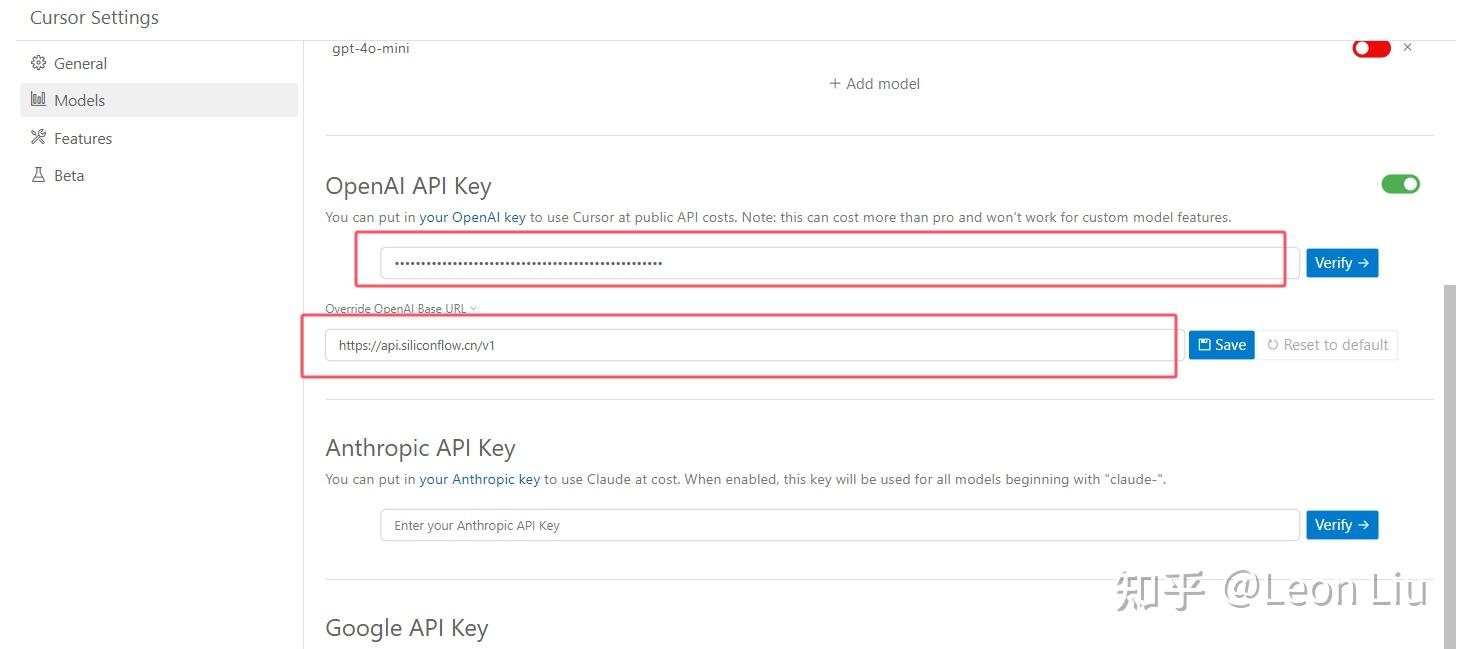Image resolution: width=1466 pixels, height=649 pixels.
Task: Open the Beta settings tab
Action: (x=69, y=175)
